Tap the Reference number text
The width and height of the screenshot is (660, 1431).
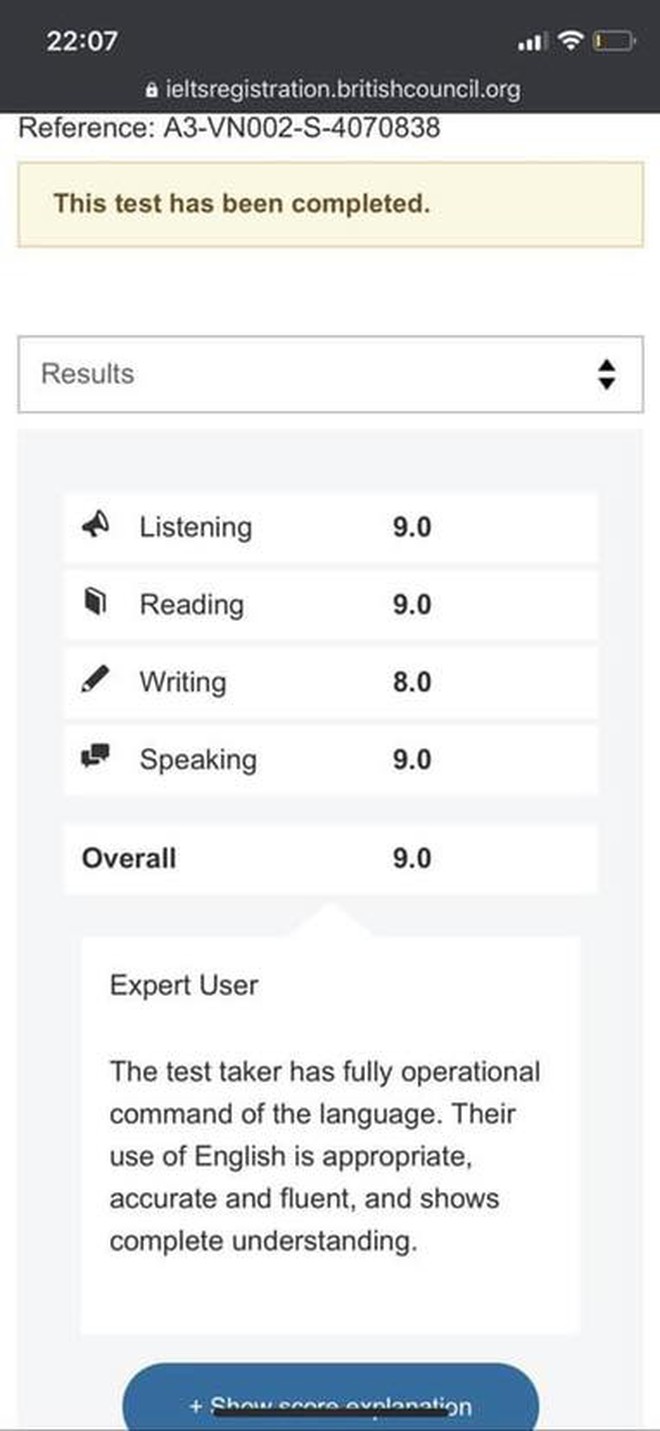coord(229,128)
